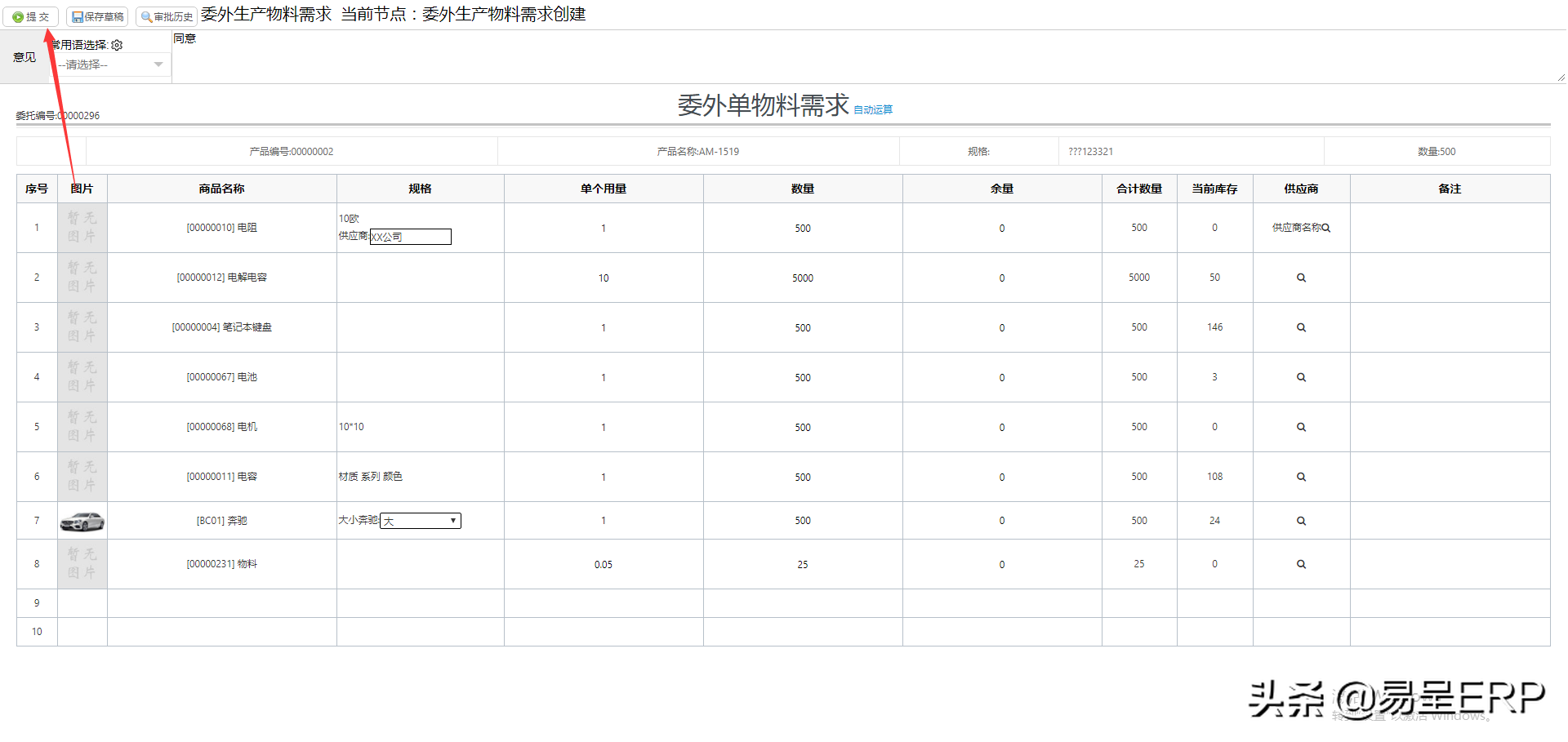Click supplier magnifier for 笔记本键盘 row
This screenshot has width=1568, height=742.
[1301, 327]
